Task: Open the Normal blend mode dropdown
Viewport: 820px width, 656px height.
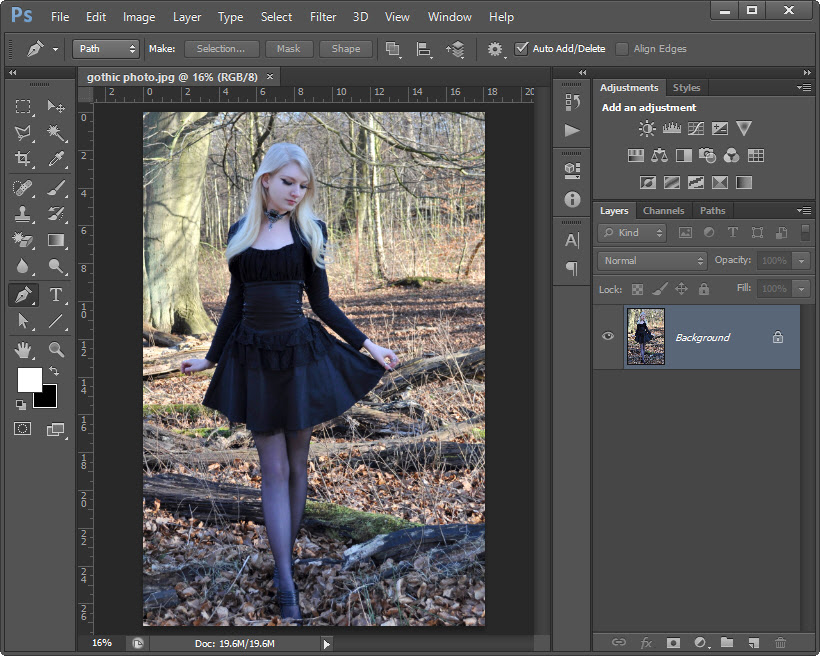Action: coord(652,260)
